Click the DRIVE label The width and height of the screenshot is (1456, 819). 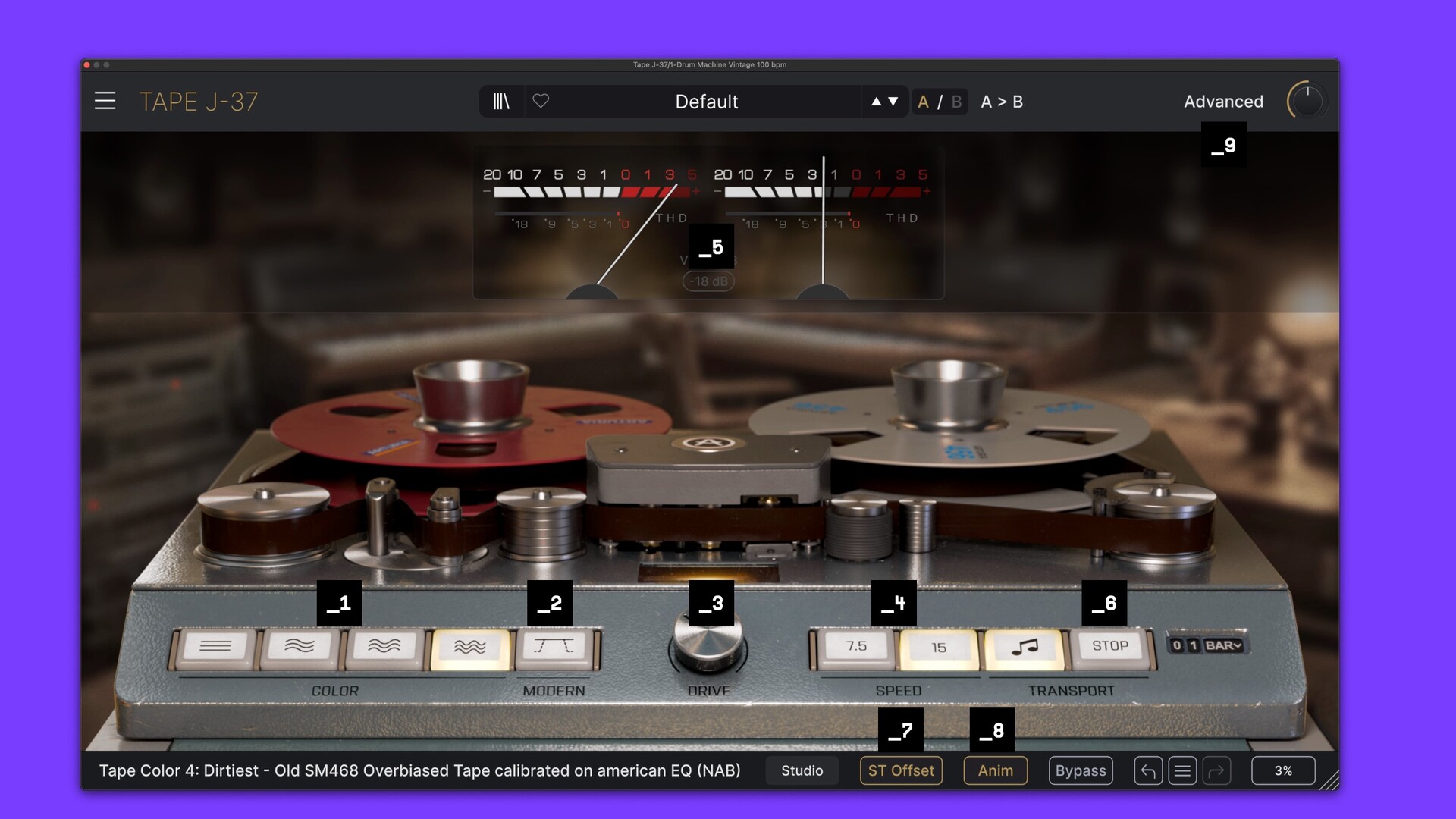click(x=708, y=691)
